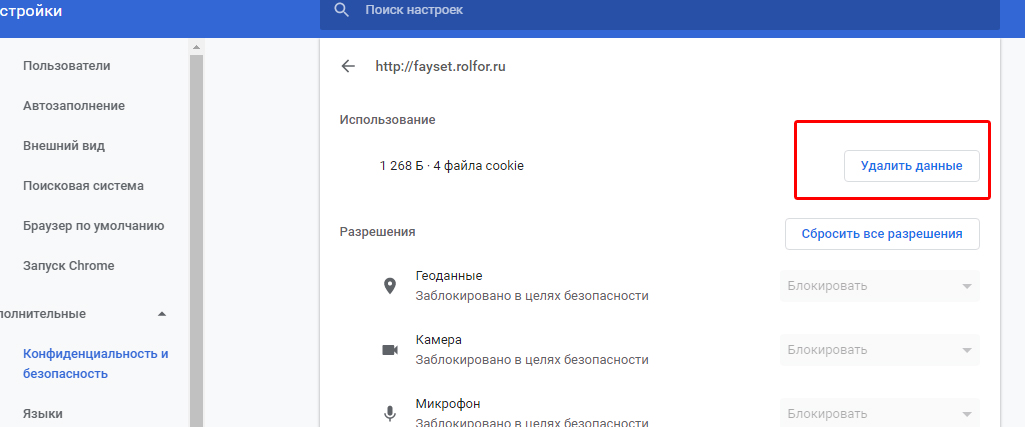Click the search magnifier icon
The width and height of the screenshot is (1025, 427).
pos(341,10)
